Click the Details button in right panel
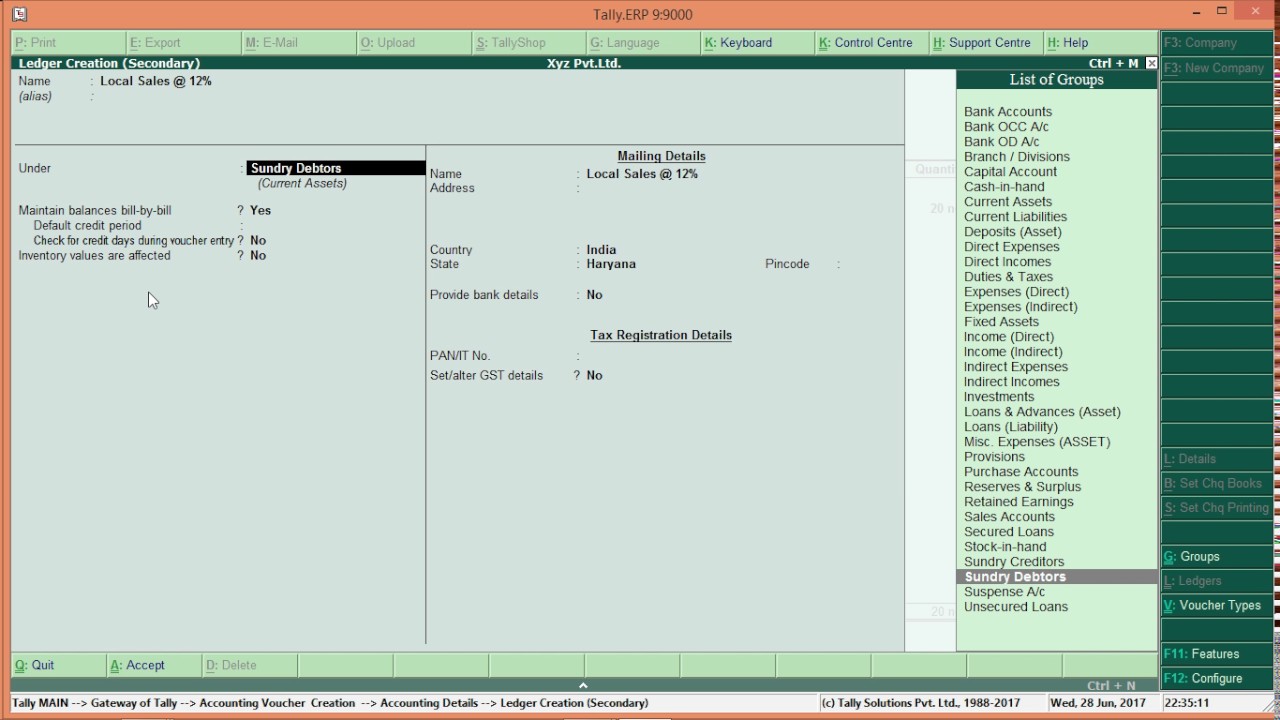This screenshot has width=1280, height=720. (x=1217, y=459)
